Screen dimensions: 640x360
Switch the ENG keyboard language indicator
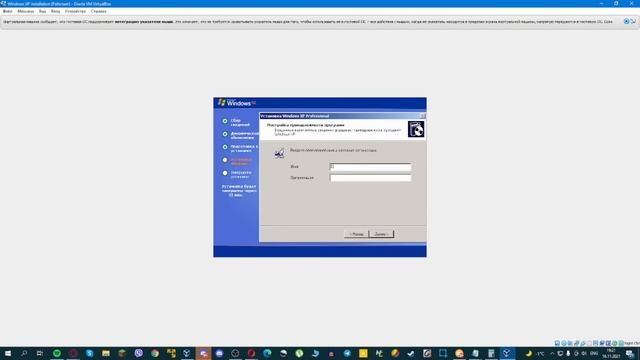point(594,353)
